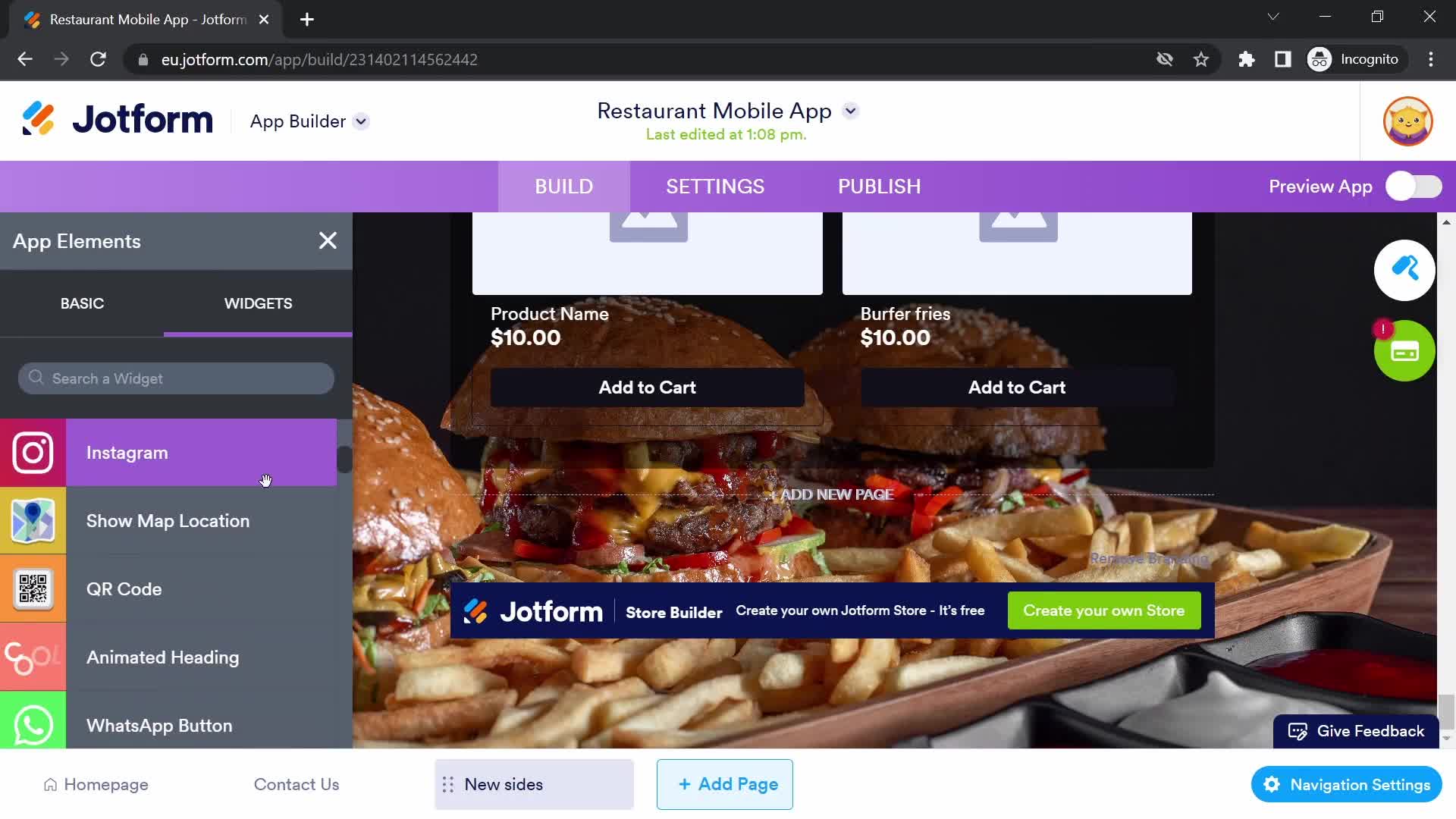Open the browser extensions dropdown
Image resolution: width=1456 pixels, height=819 pixels.
1247,59
